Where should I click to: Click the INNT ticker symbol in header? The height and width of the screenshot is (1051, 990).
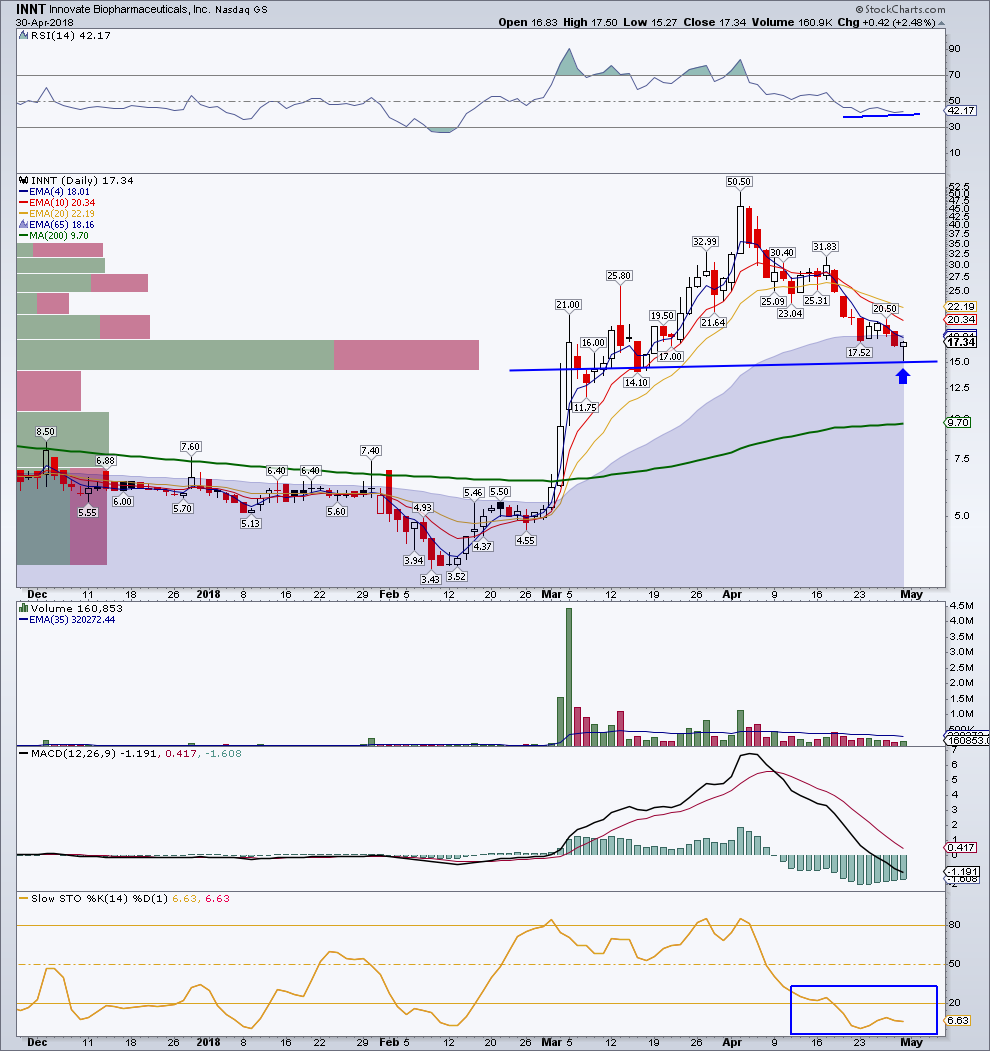point(32,7)
